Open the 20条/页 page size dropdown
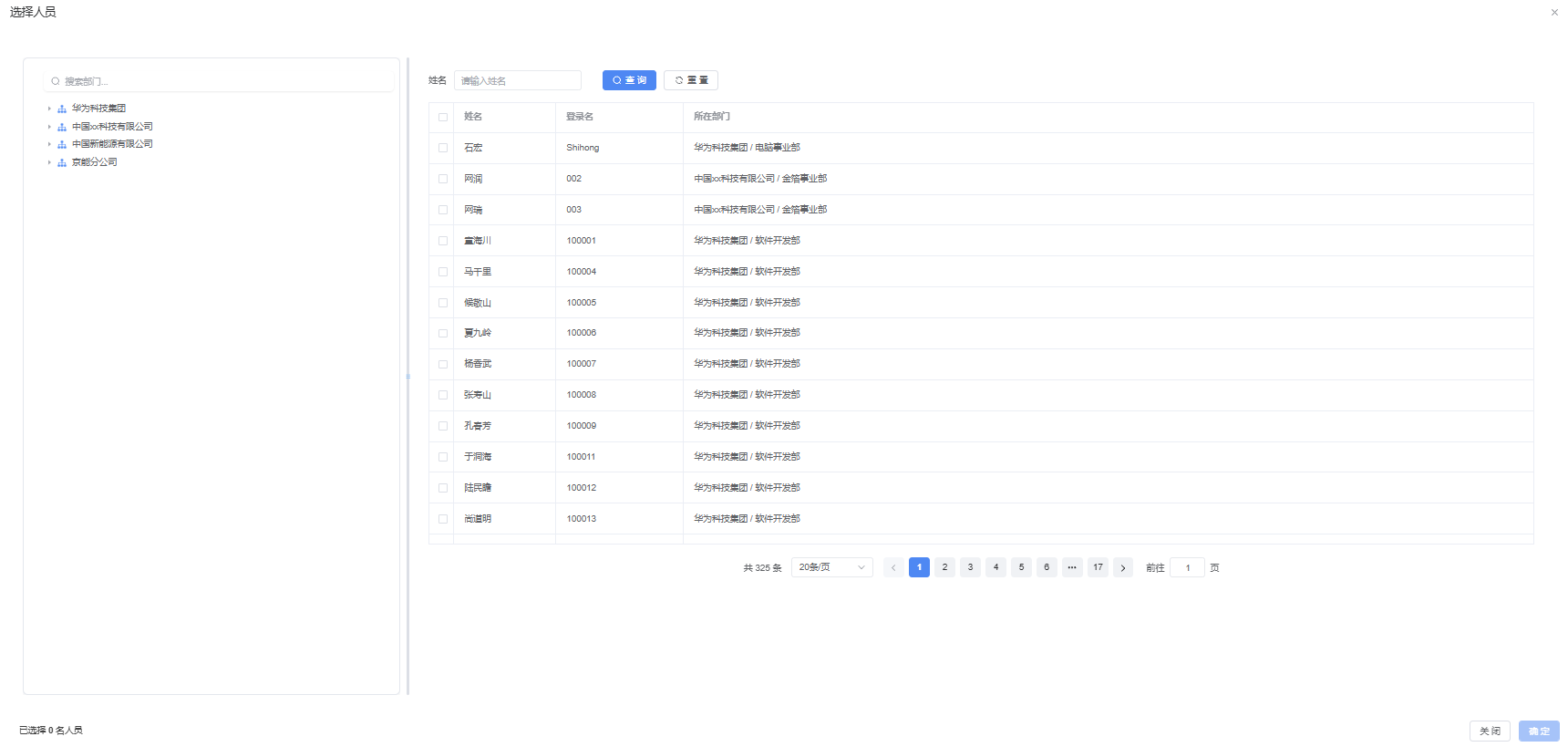 [x=831, y=567]
